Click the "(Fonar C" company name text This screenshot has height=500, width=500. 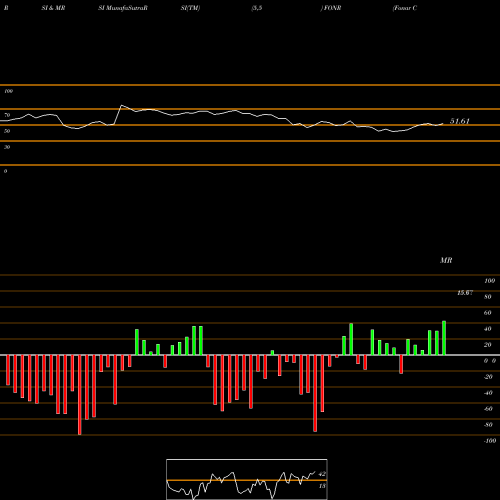coord(405,8)
